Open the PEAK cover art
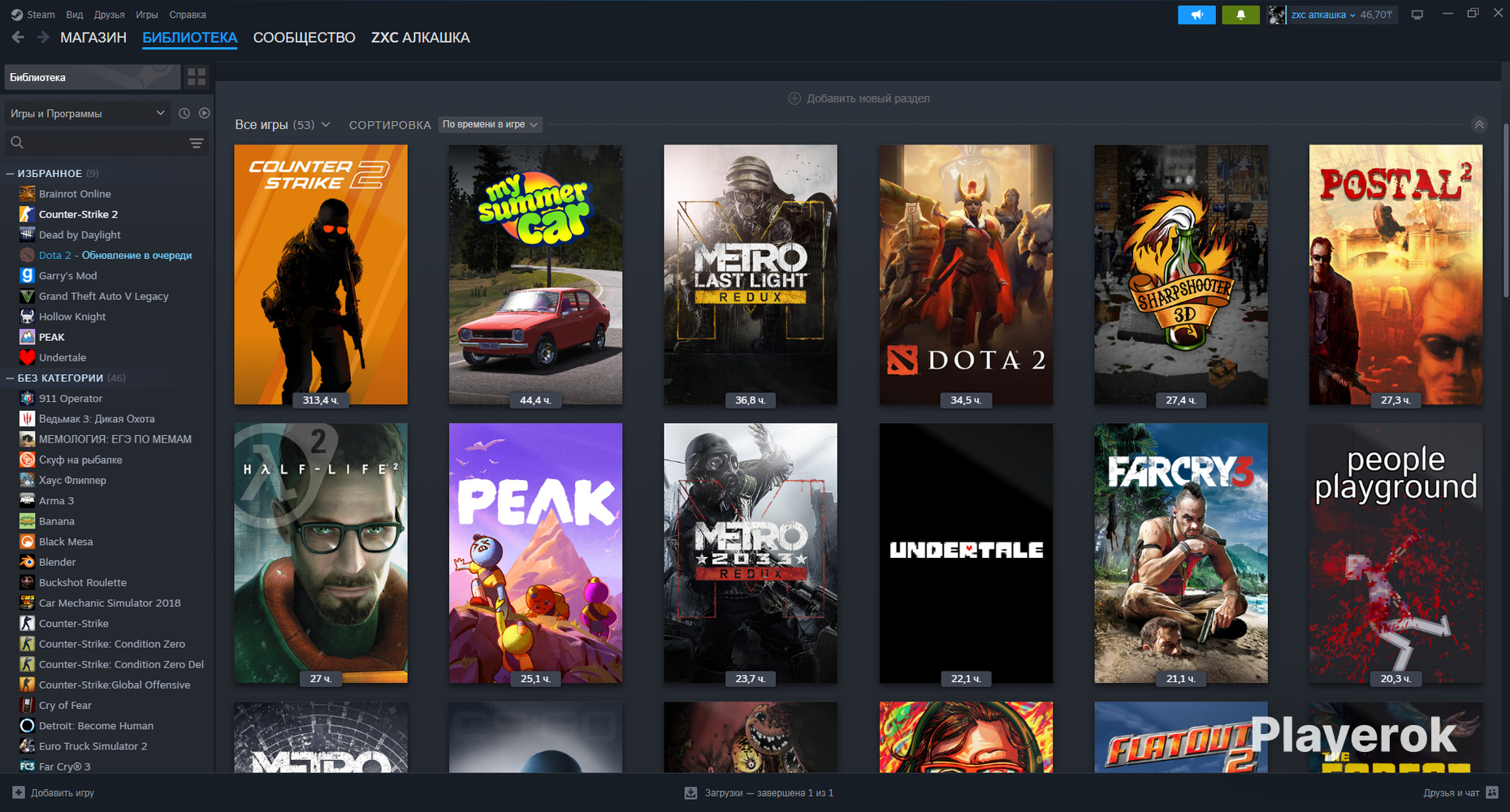 click(x=535, y=553)
